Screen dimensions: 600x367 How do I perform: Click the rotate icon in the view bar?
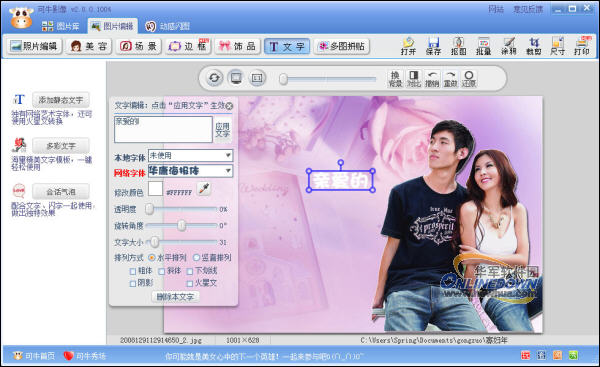coord(214,78)
